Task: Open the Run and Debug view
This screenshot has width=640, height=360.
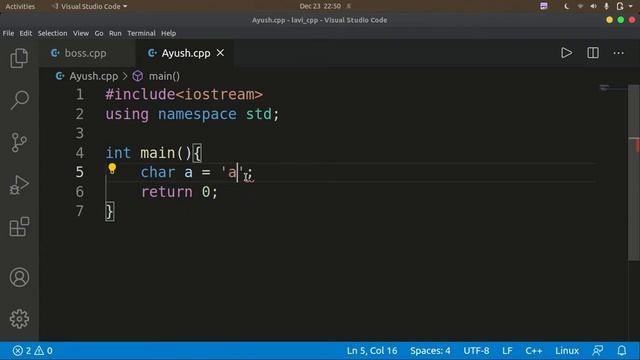Action: (19, 185)
